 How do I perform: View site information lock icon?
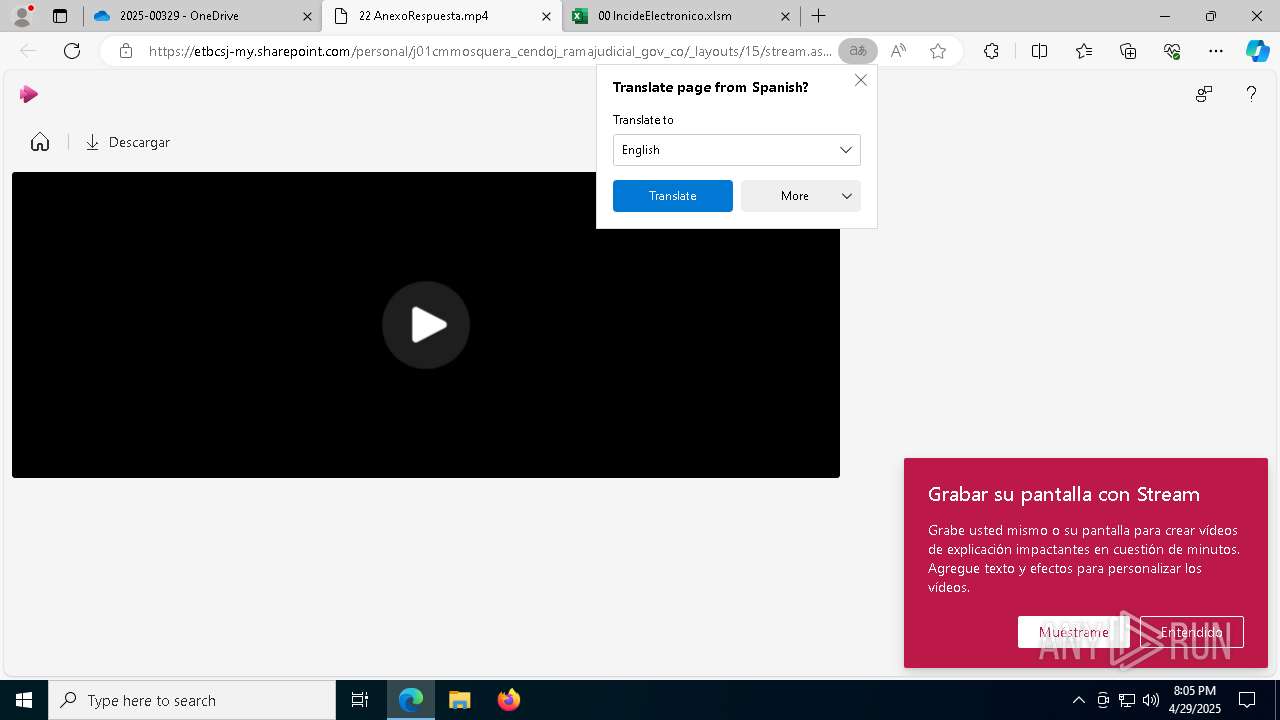(126, 51)
